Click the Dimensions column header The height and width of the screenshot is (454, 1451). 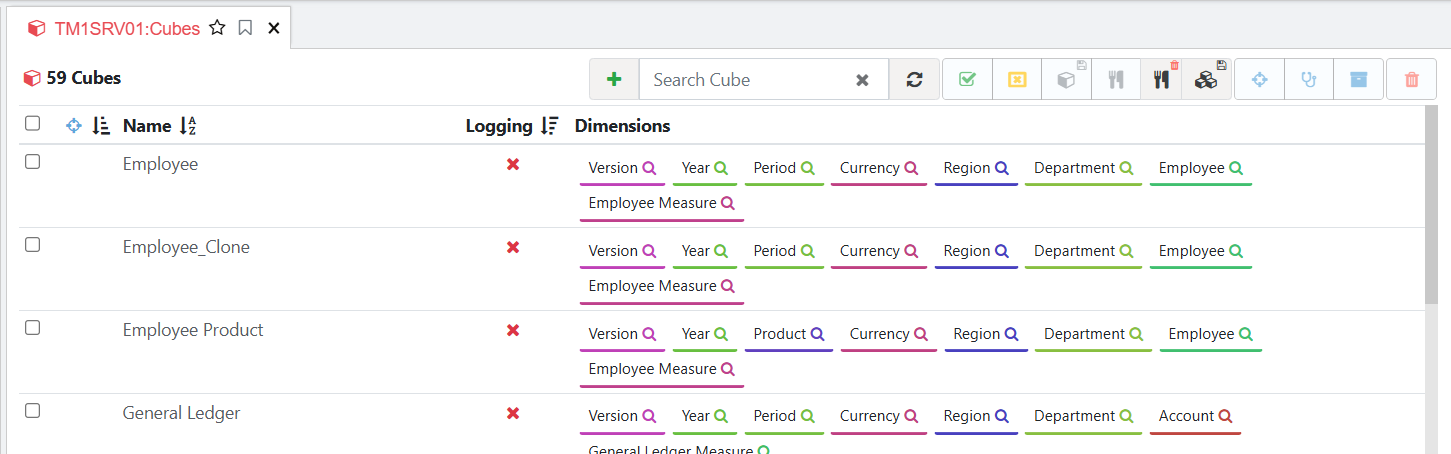pyautogui.click(x=622, y=126)
